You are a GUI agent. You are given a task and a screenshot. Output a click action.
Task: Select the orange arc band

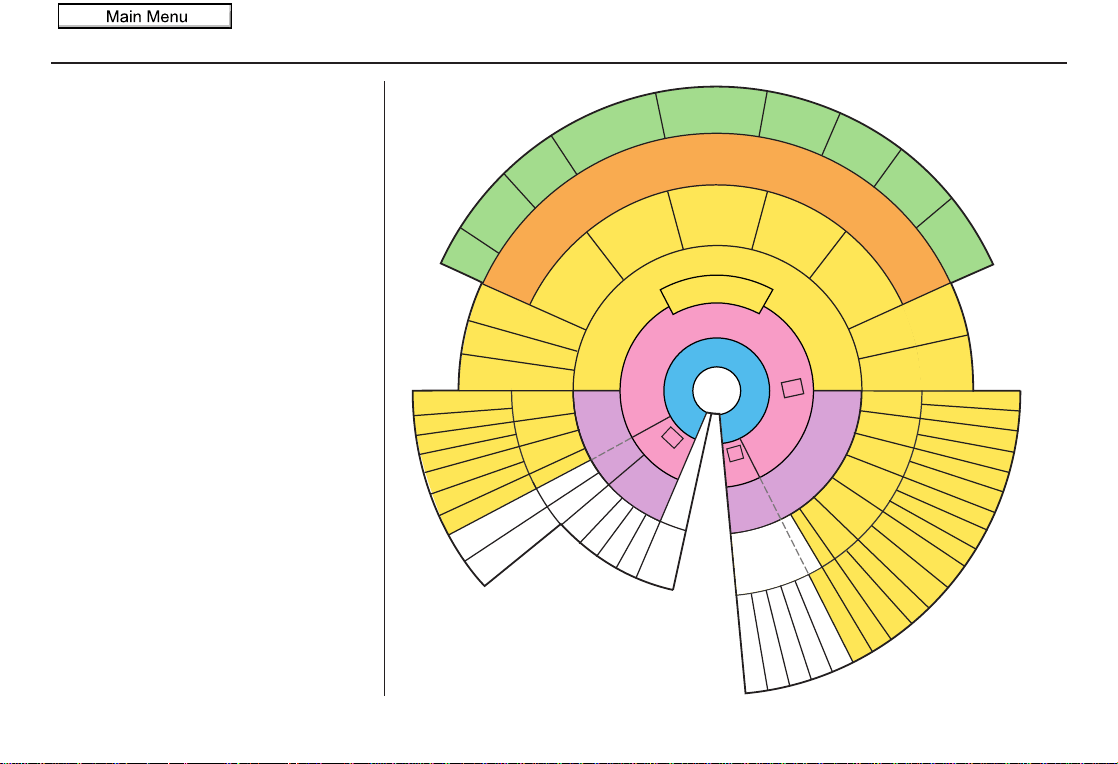point(717,158)
